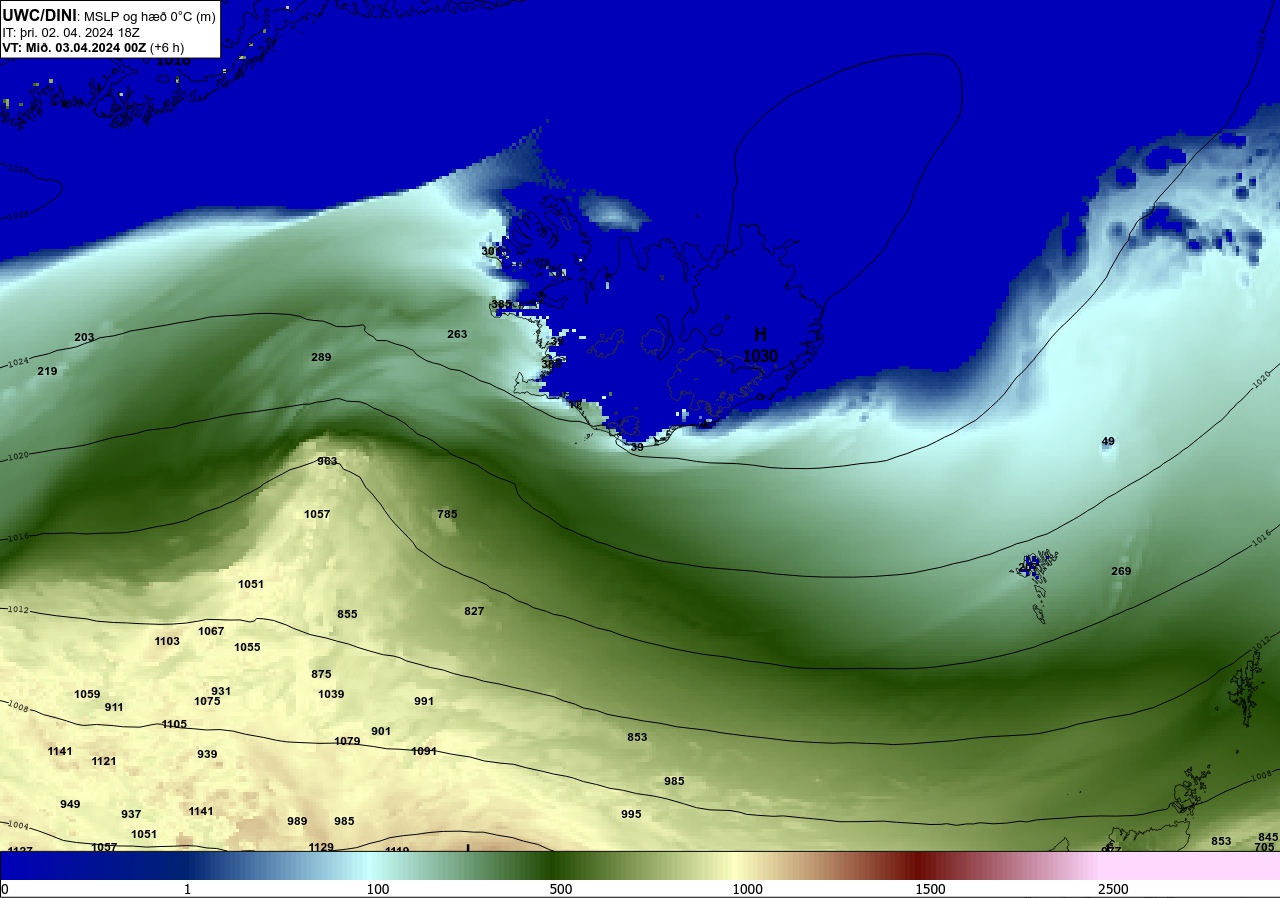This screenshot has width=1280, height=898.
Task: Click the freezing level value 49
Action: click(x=1108, y=441)
